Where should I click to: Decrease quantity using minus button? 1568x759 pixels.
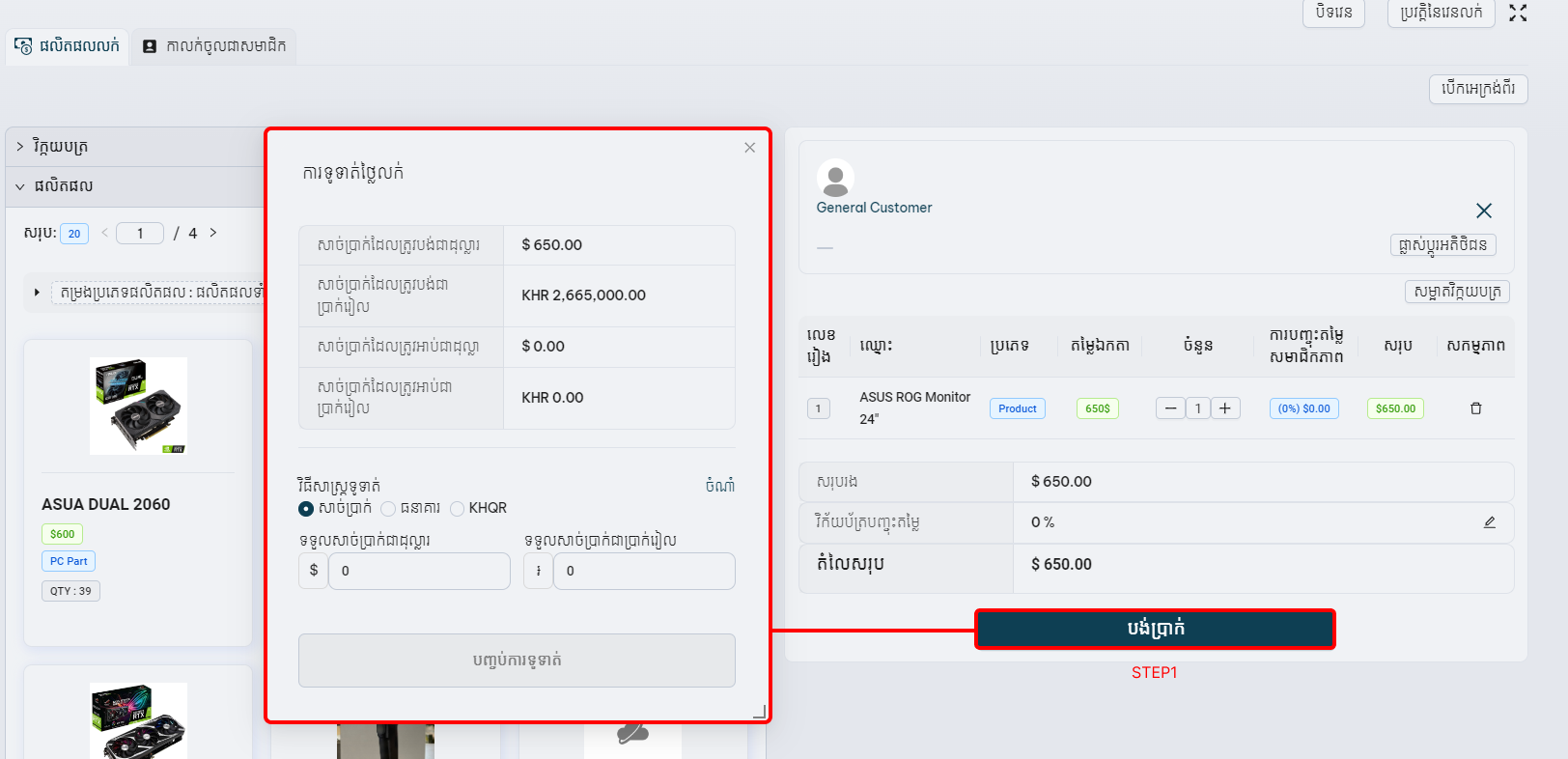[1170, 408]
